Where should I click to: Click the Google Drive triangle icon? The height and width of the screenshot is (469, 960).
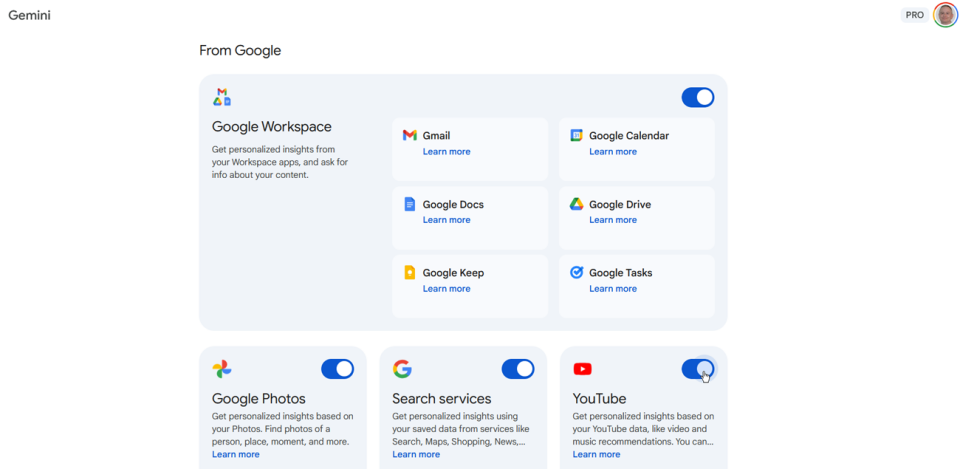coord(576,204)
